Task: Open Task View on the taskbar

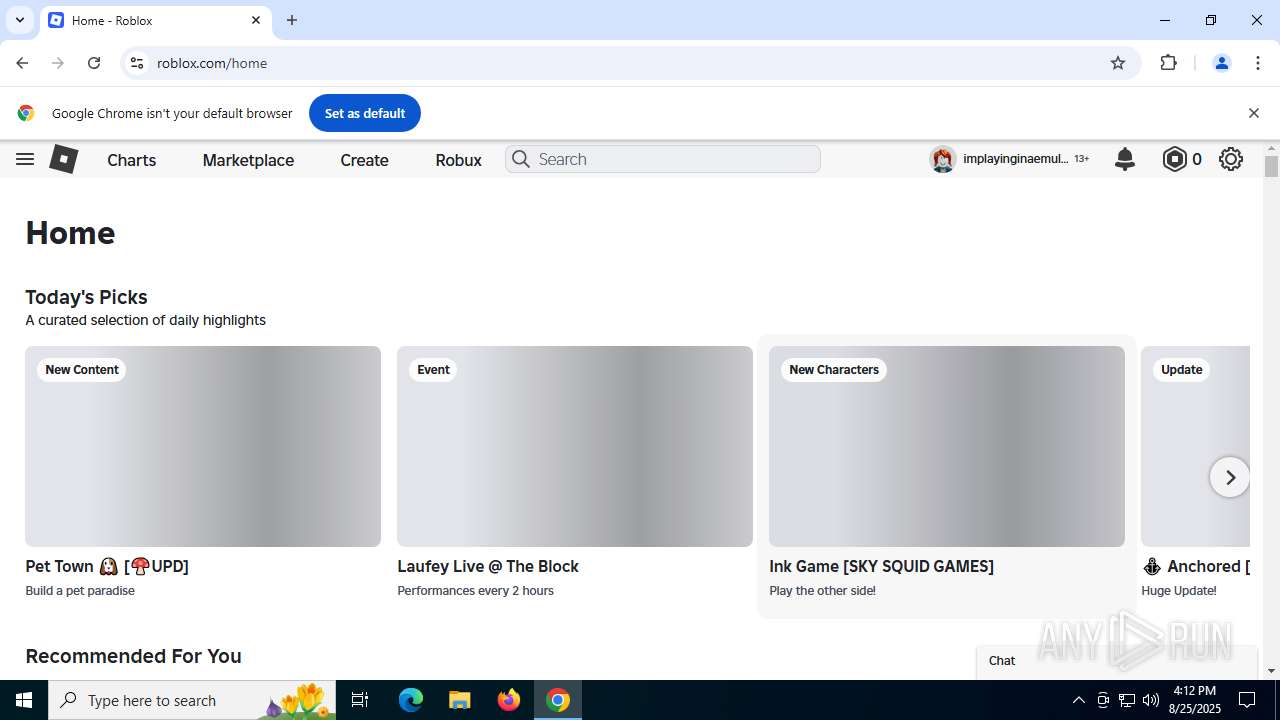Action: (x=360, y=700)
